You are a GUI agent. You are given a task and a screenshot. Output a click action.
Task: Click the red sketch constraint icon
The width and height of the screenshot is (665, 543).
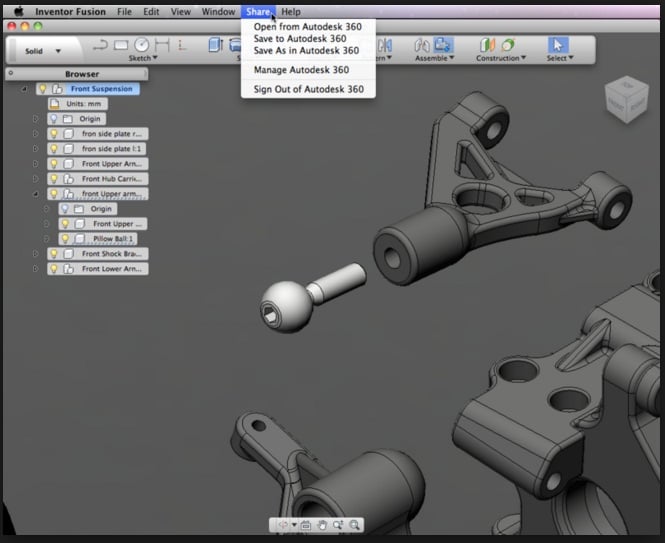coord(182,45)
